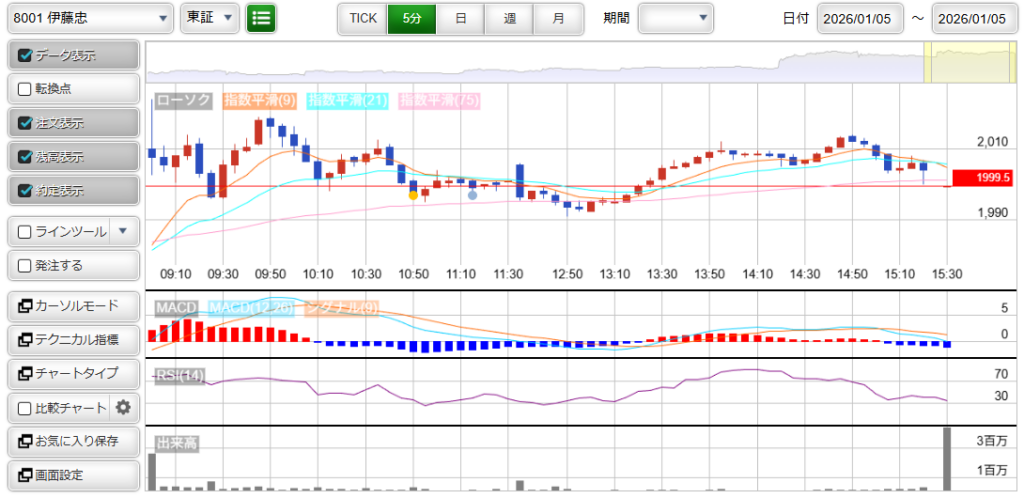
Task: Click the カーソルモード popup icon
Action: click(x=25, y=306)
